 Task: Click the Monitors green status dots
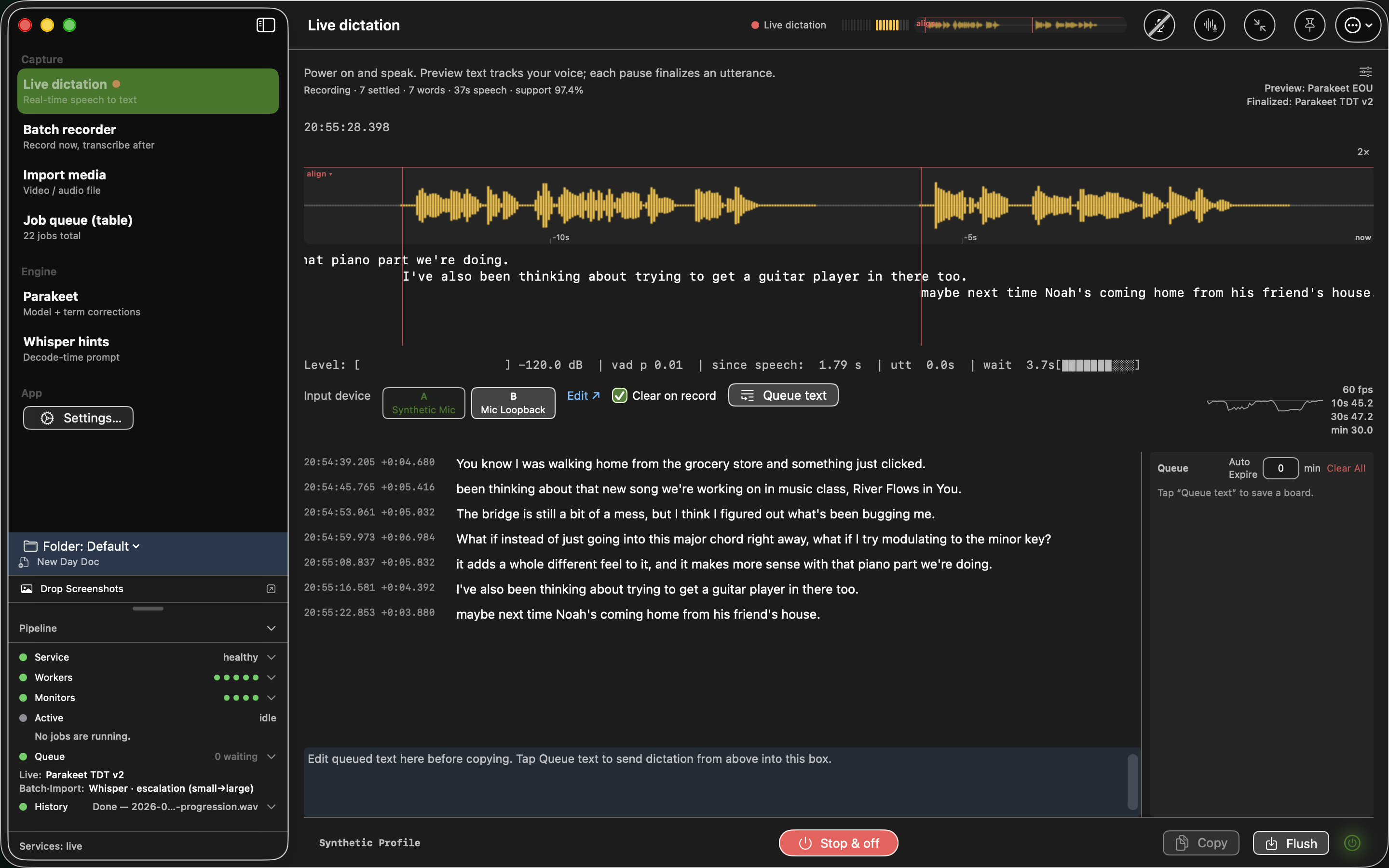(x=241, y=697)
